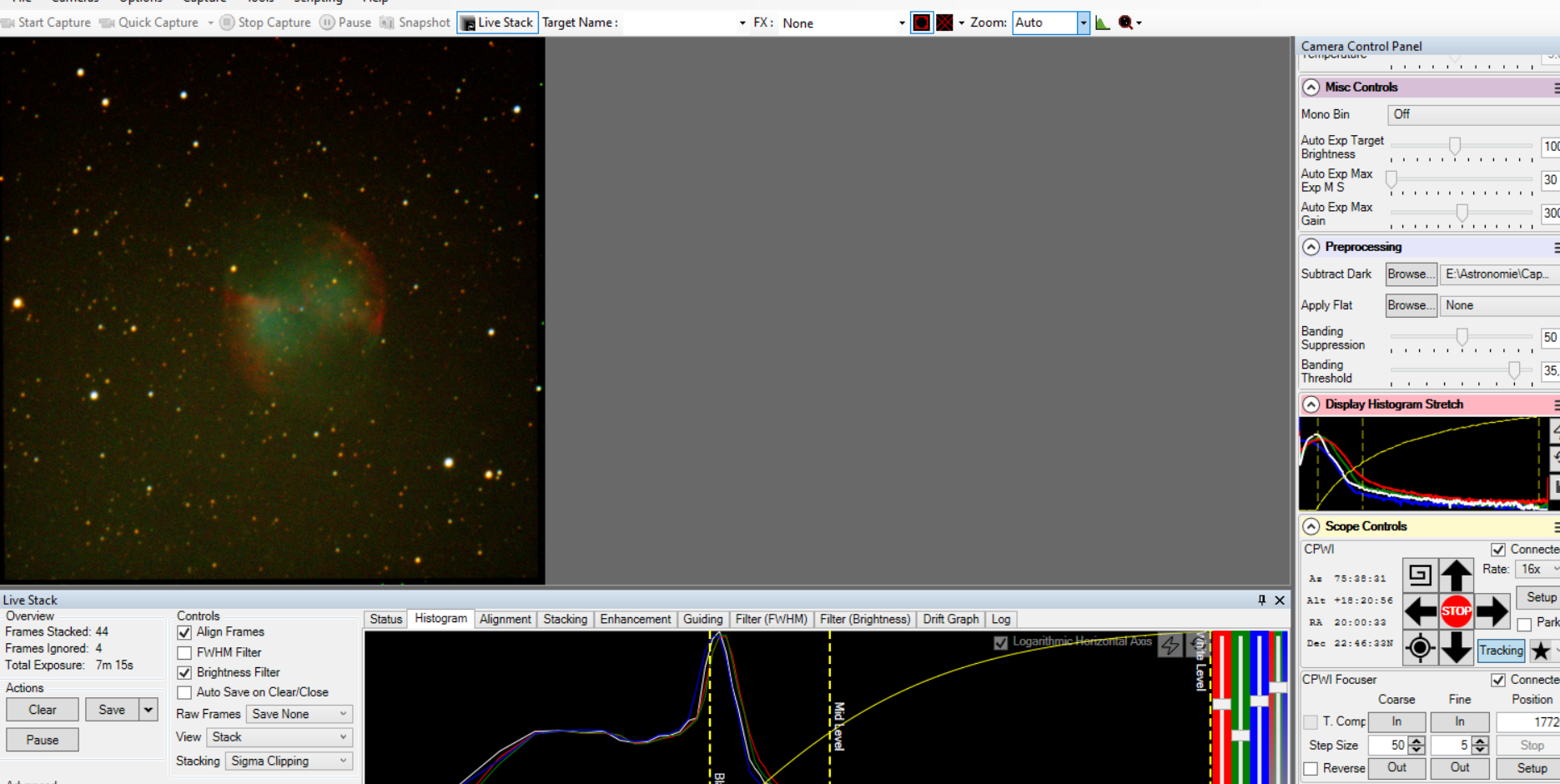Open the View Stack dropdown
The image size is (1560, 784).
tap(279, 737)
